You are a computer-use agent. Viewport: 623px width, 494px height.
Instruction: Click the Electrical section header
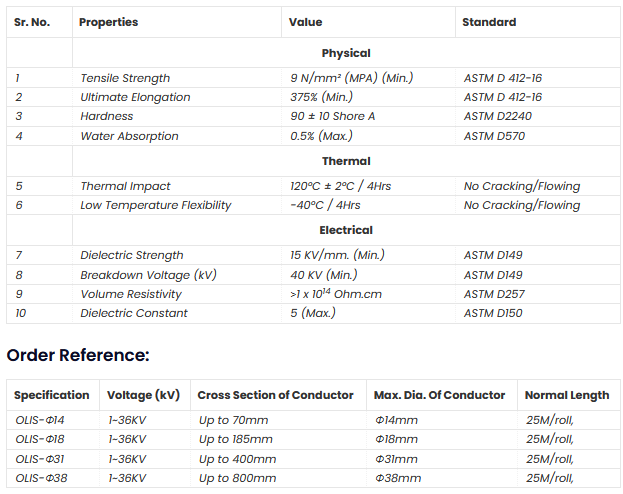pos(346,230)
